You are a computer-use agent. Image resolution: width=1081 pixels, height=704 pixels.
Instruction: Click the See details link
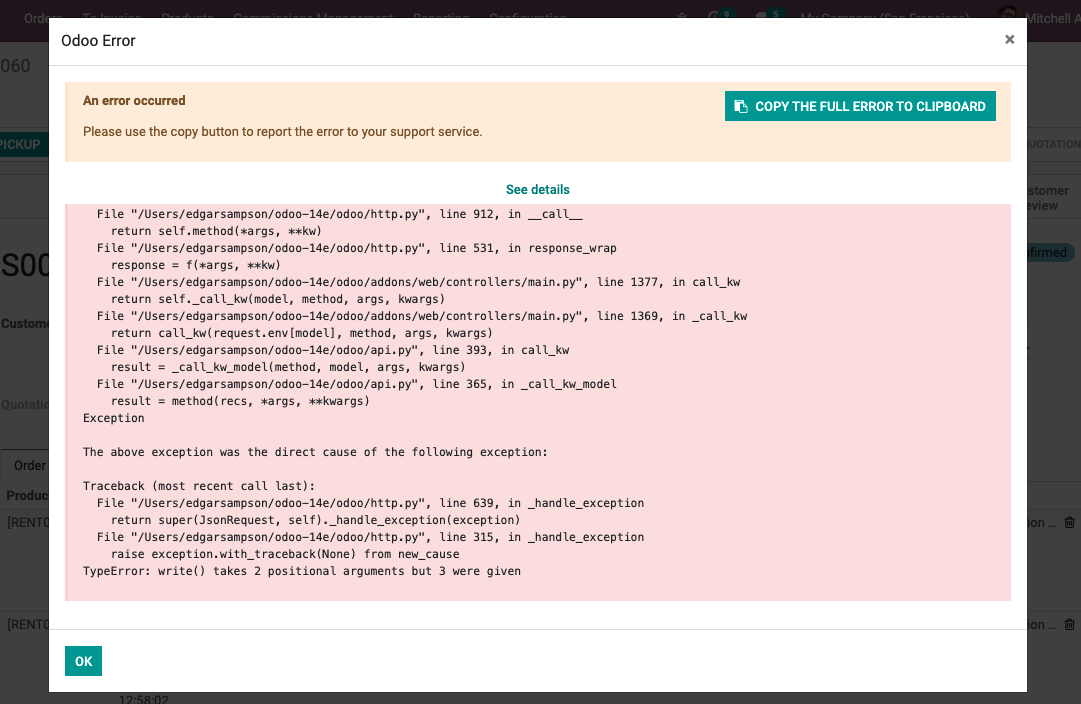click(x=537, y=190)
